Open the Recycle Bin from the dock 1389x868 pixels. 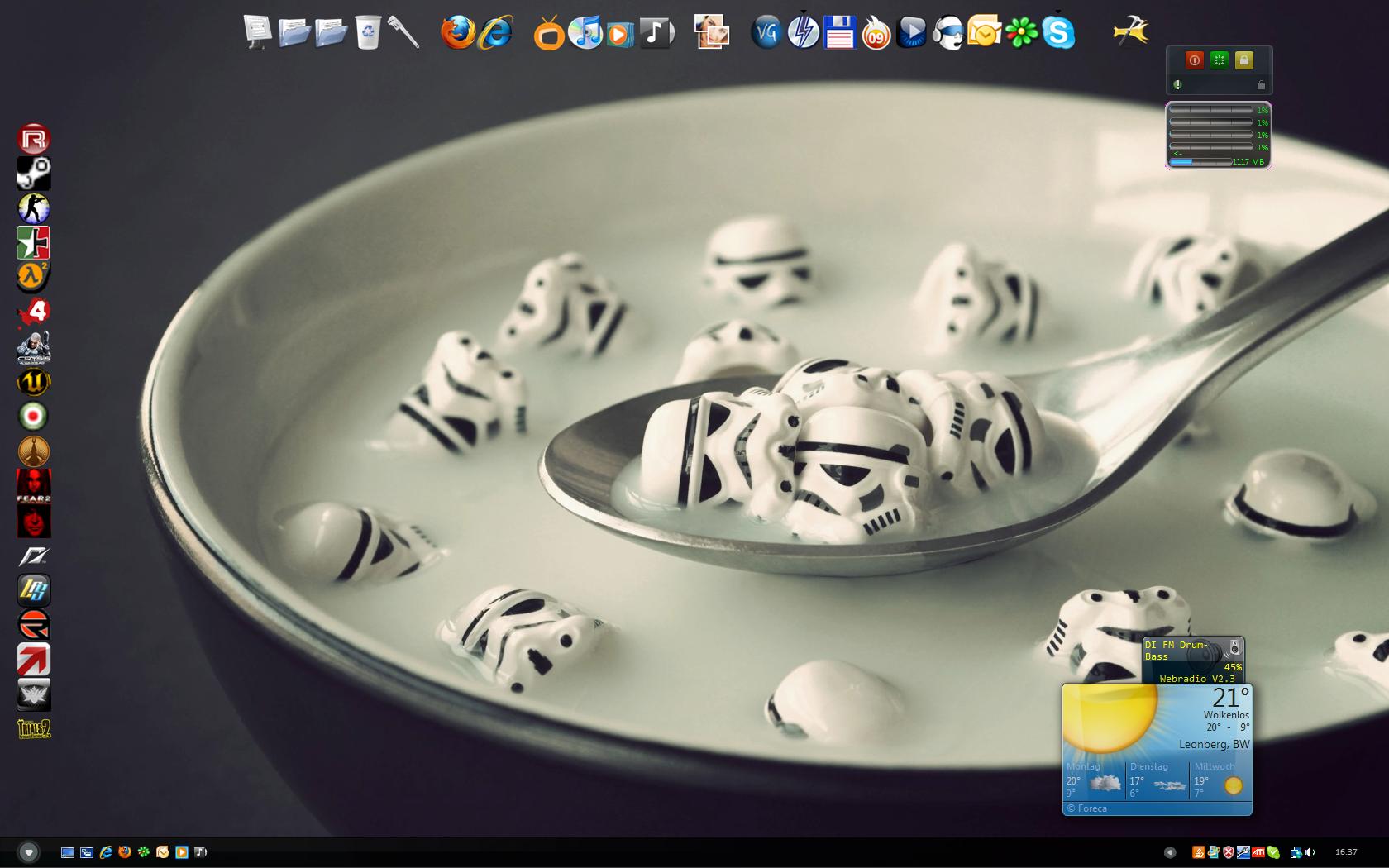point(368,33)
